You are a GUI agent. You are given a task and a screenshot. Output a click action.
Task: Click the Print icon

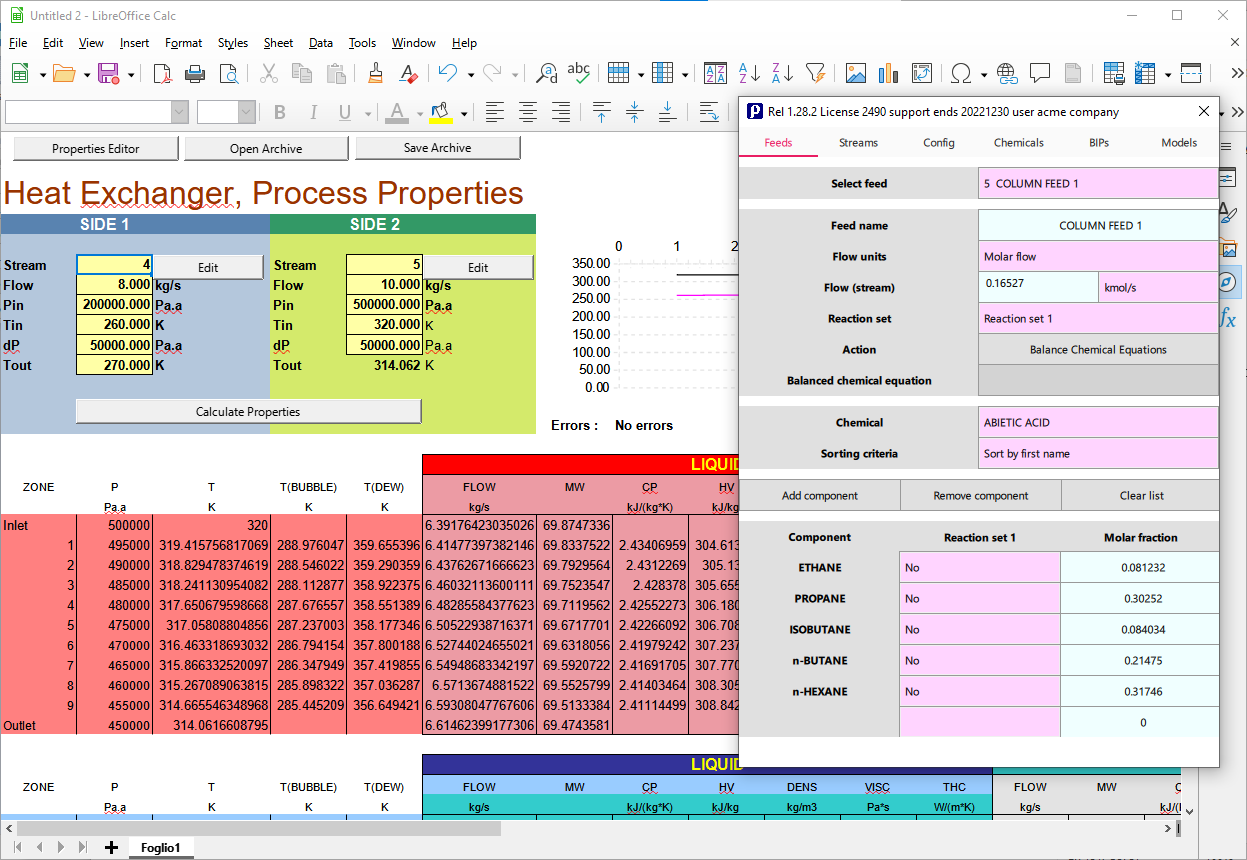(x=195, y=73)
